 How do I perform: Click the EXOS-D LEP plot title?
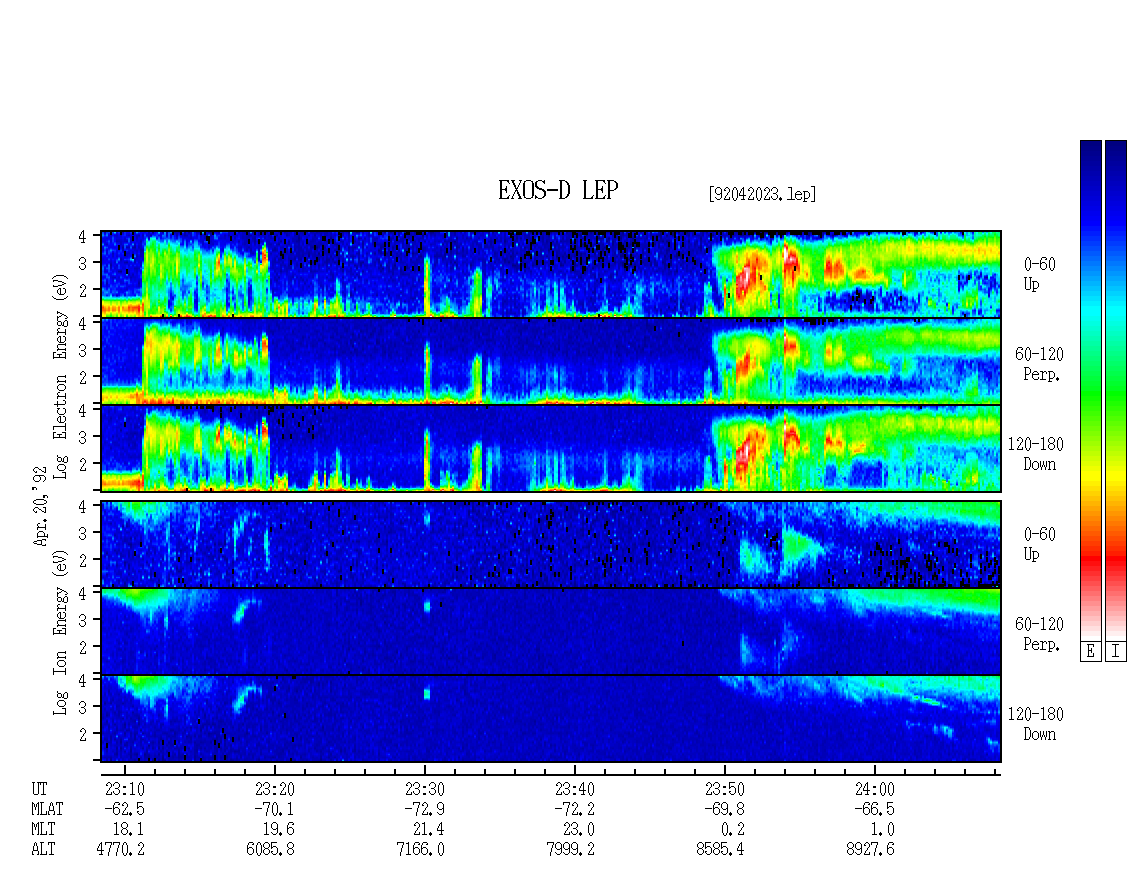[558, 191]
